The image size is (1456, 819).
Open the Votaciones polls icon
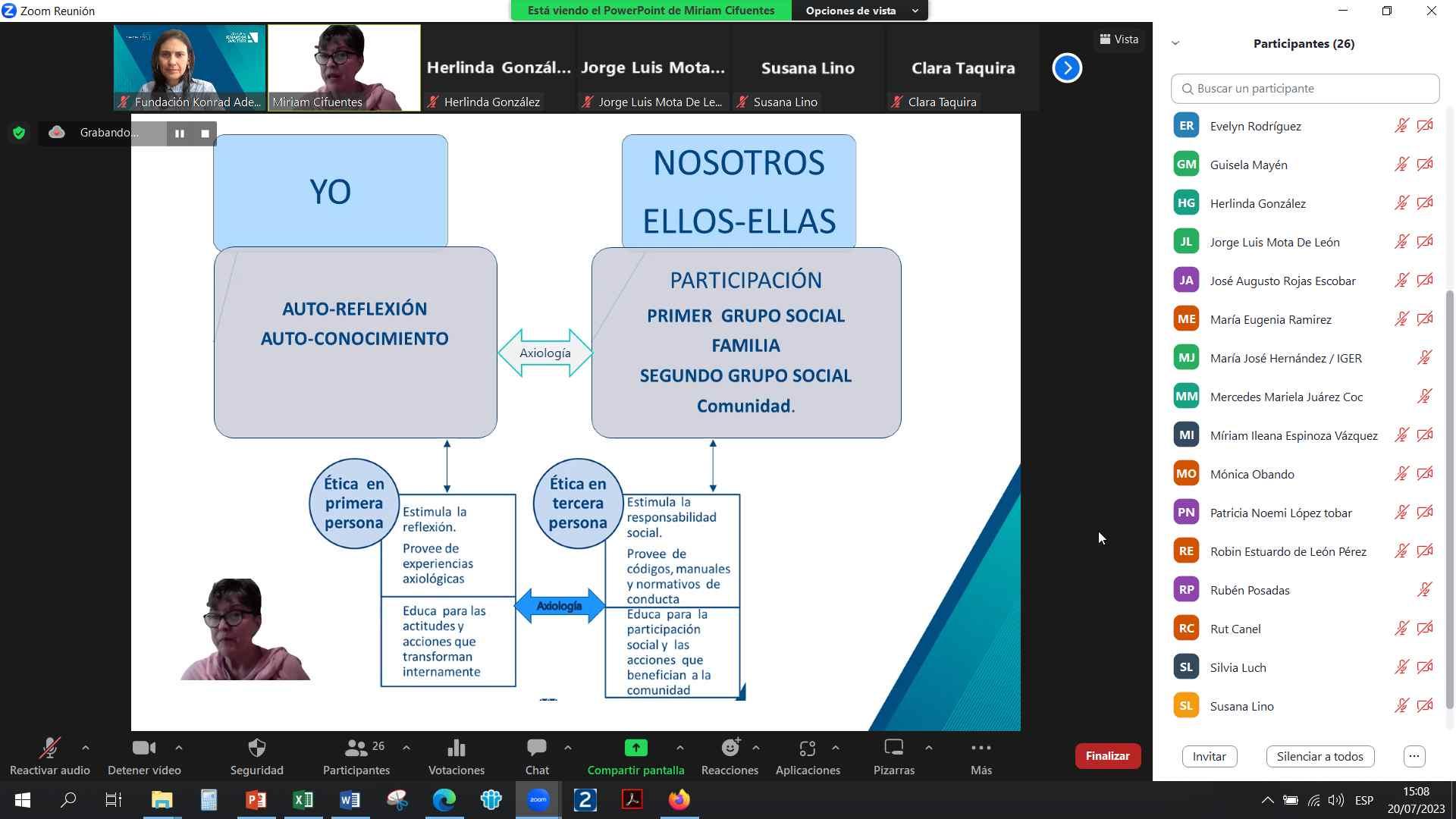click(x=456, y=748)
